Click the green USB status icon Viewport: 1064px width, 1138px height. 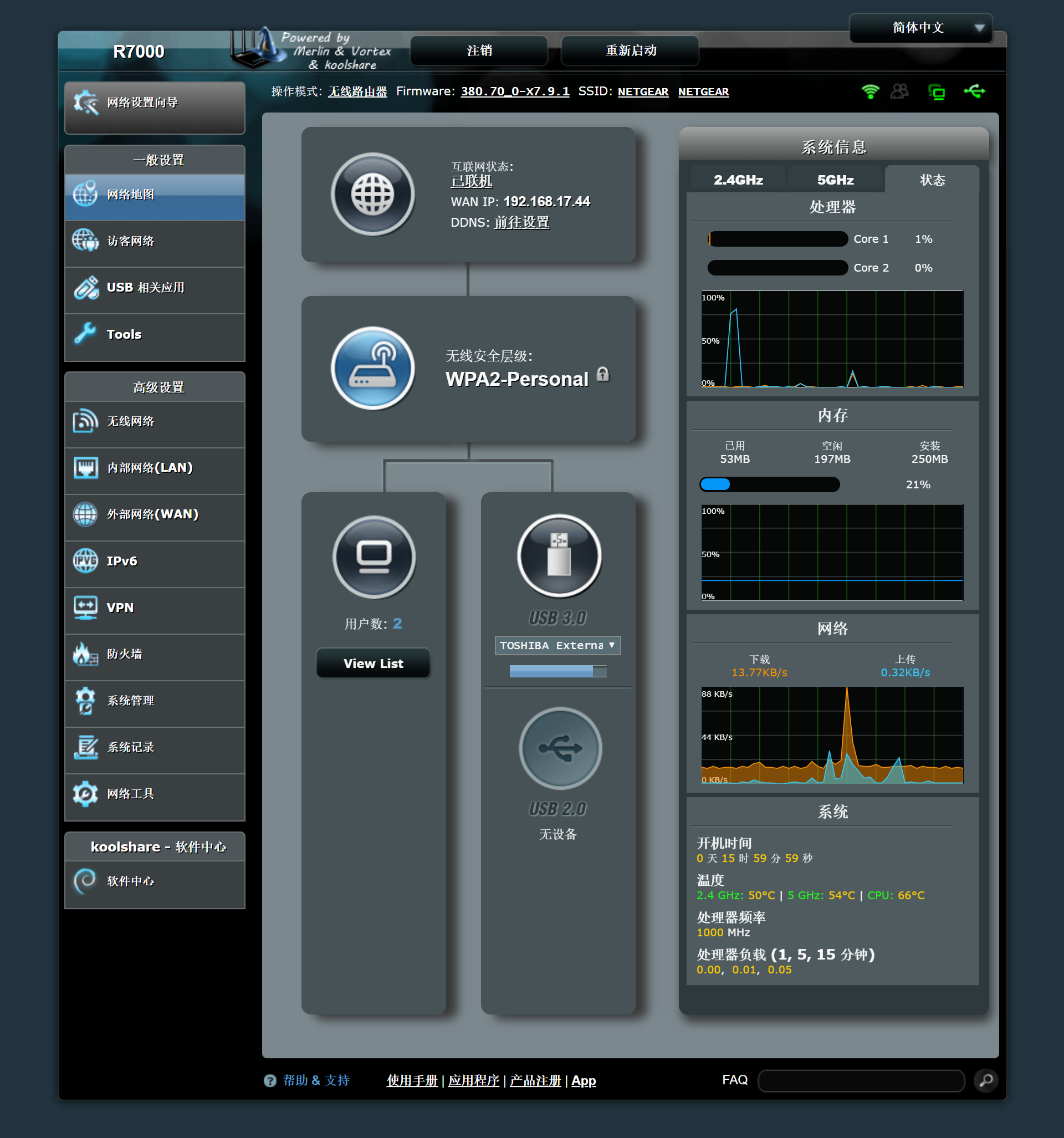(974, 91)
